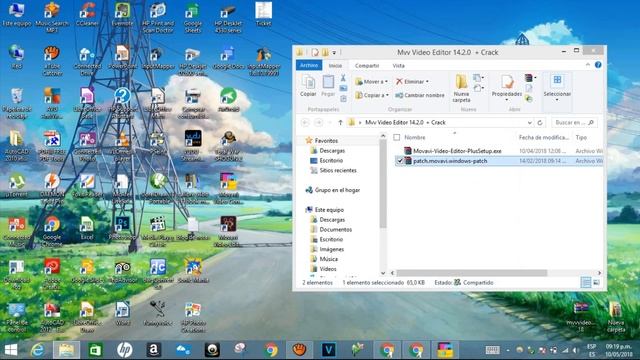Sort by Tipo column header
Screen dimensions: 640x360
click(581, 138)
